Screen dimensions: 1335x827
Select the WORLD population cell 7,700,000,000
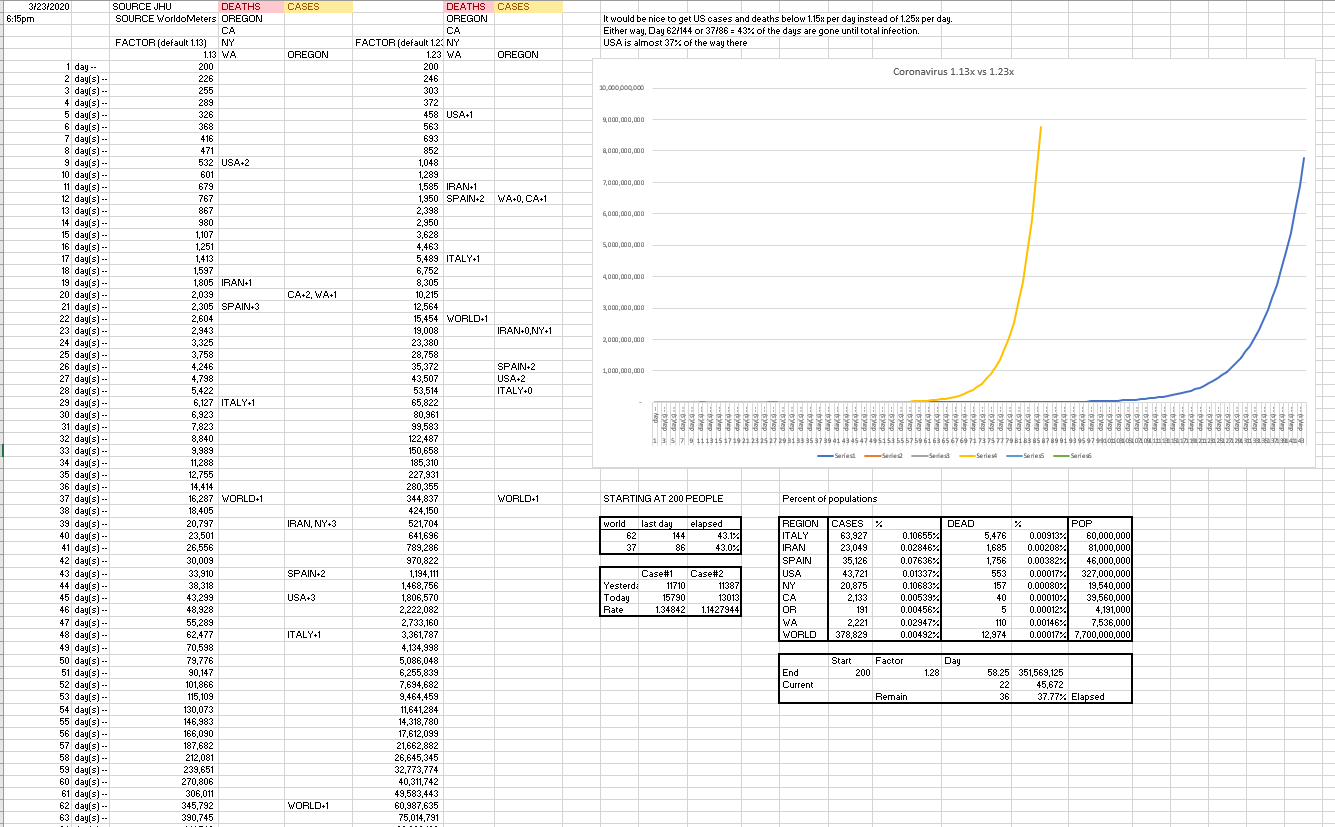tap(1100, 634)
